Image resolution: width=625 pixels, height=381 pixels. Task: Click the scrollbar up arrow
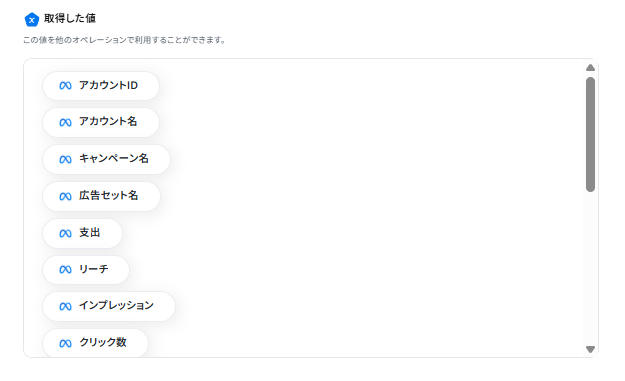590,68
